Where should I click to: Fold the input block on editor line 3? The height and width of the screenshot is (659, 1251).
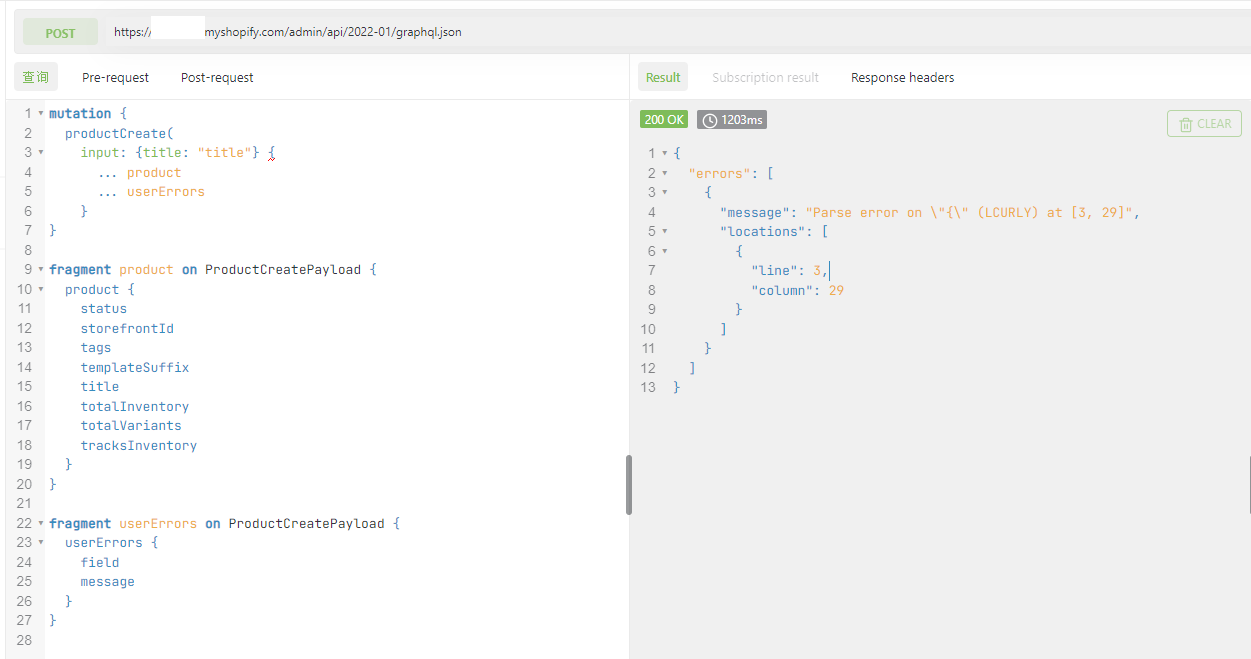[40, 153]
